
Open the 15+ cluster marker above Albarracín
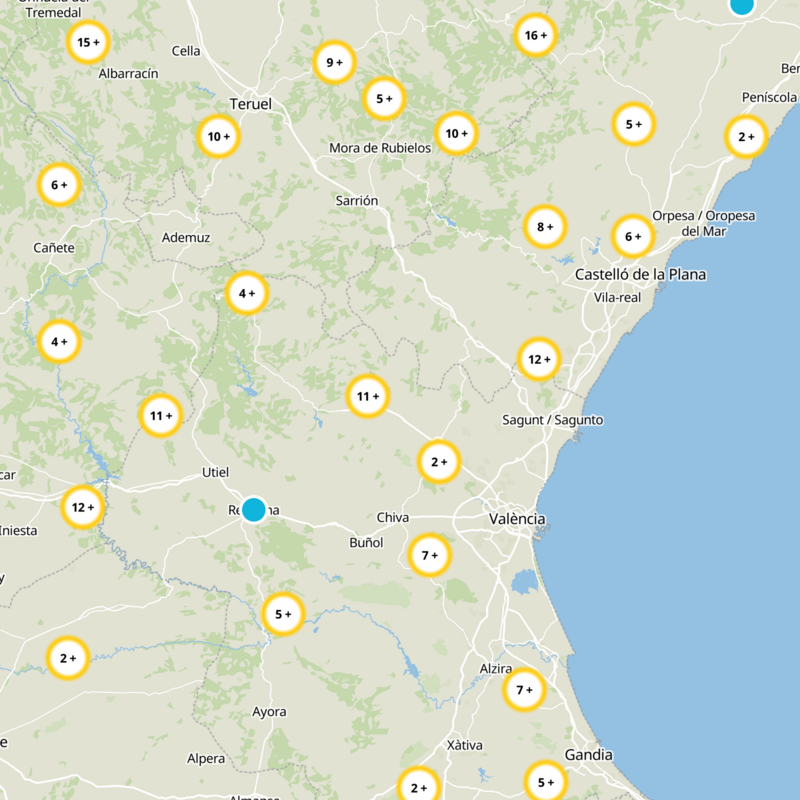(x=88, y=42)
